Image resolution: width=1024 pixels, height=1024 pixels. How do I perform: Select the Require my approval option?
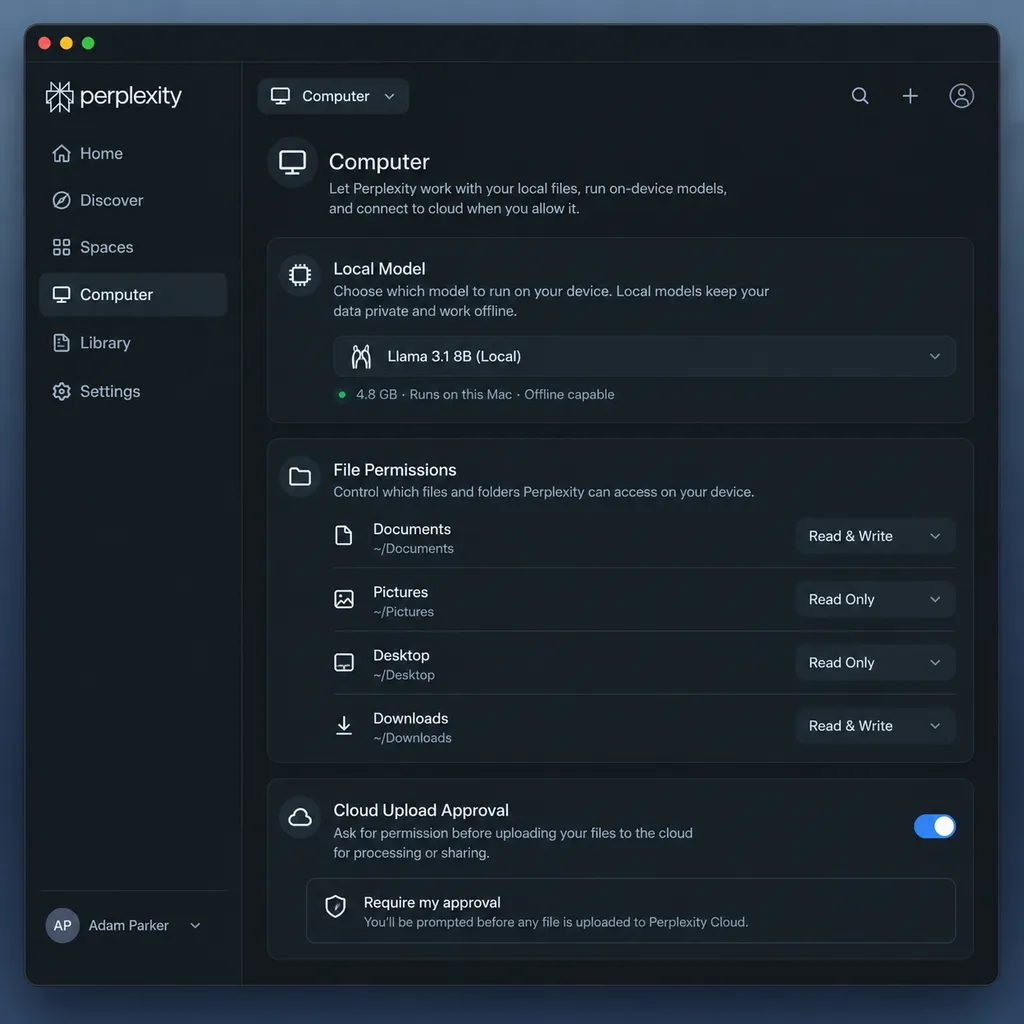click(x=631, y=911)
